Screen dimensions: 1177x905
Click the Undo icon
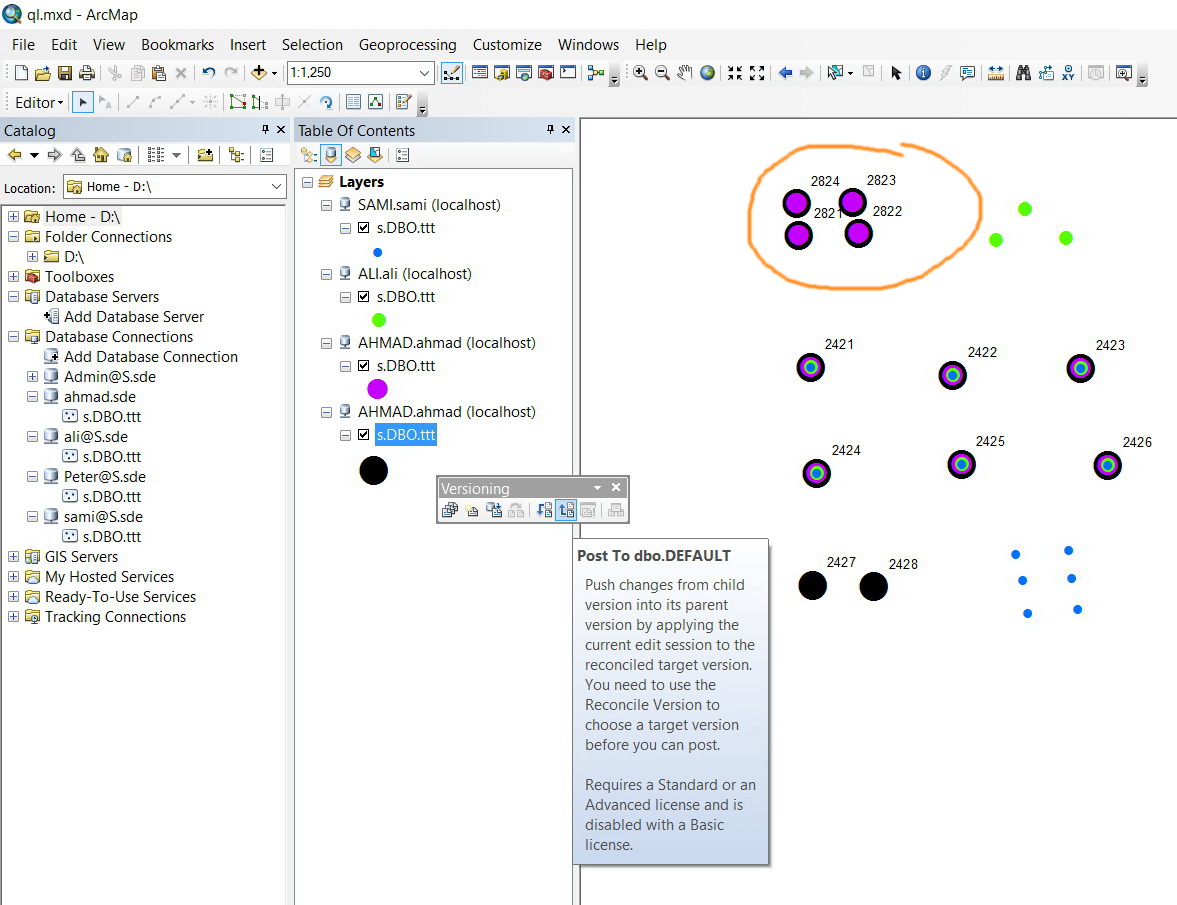click(209, 73)
